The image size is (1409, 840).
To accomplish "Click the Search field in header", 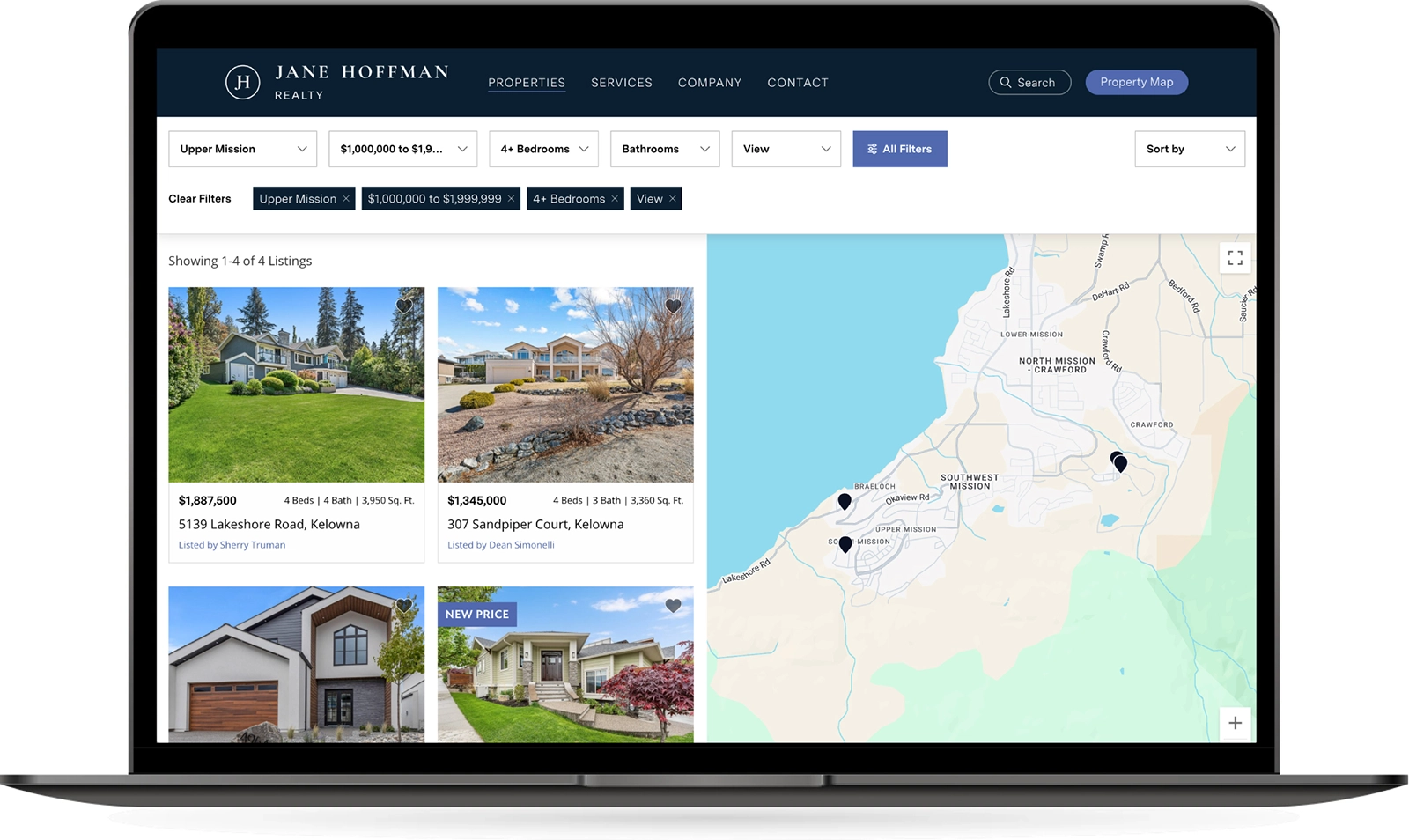I will (x=1029, y=82).
